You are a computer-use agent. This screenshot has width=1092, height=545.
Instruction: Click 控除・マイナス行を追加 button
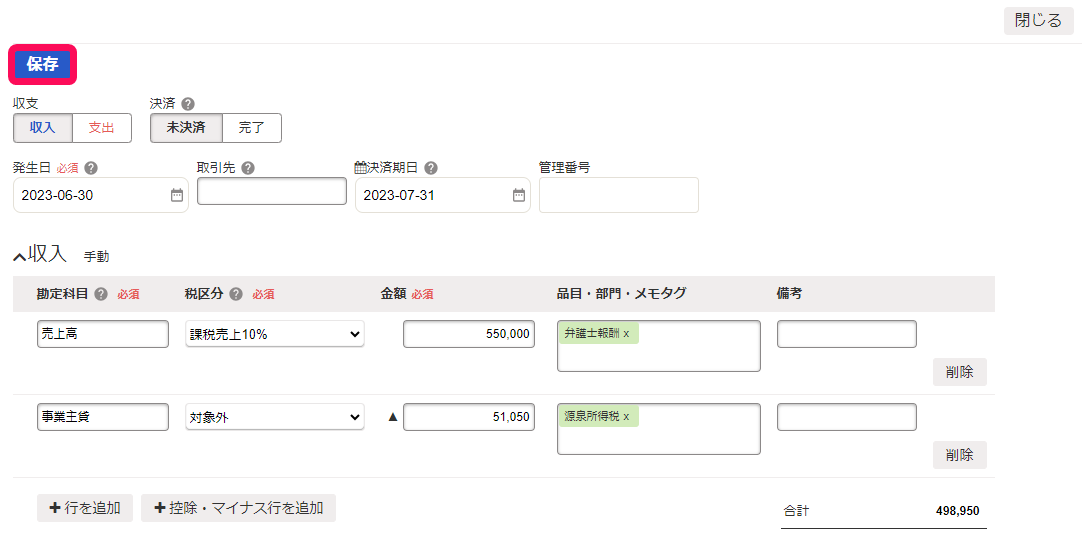238,508
